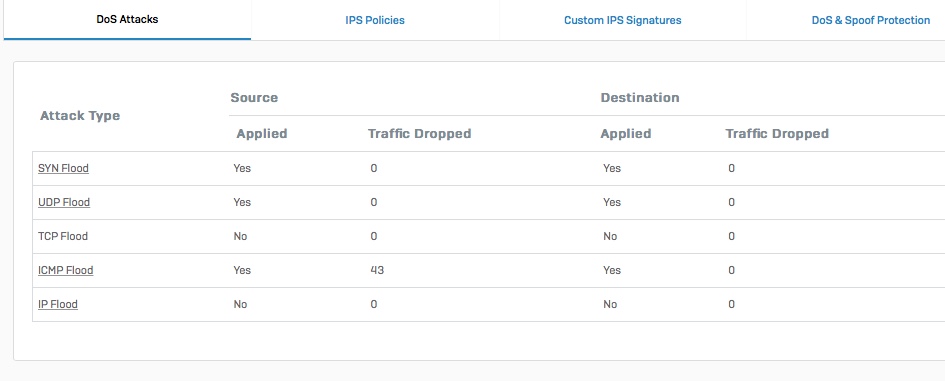The height and width of the screenshot is (381, 945).
Task: Click the Source group header
Action: (x=254, y=98)
